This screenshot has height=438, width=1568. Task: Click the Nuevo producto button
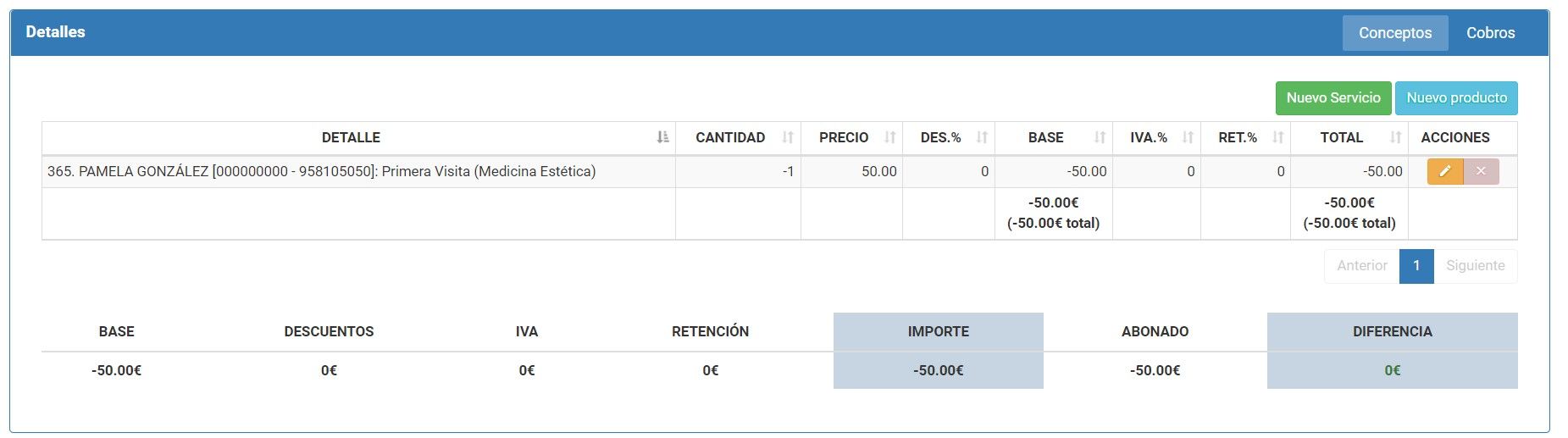click(x=1456, y=98)
